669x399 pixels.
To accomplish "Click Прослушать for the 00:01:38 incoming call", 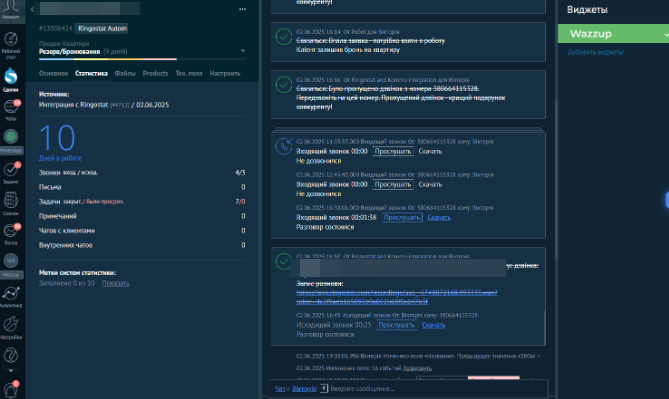I will pos(402,217).
